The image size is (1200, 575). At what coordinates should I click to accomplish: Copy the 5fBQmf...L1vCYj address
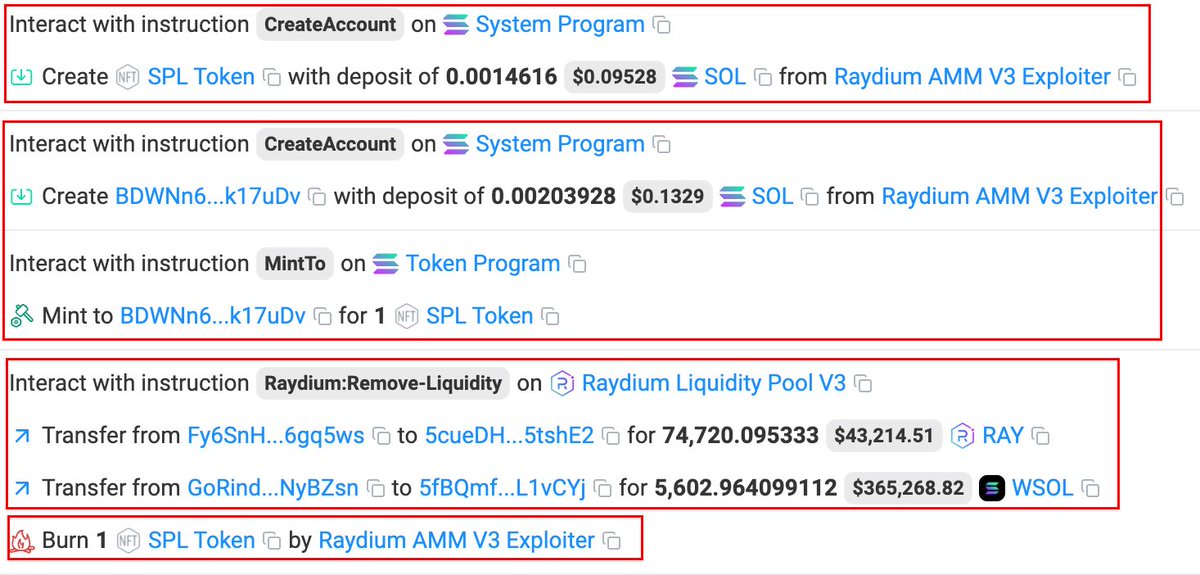pyautogui.click(x=602, y=489)
